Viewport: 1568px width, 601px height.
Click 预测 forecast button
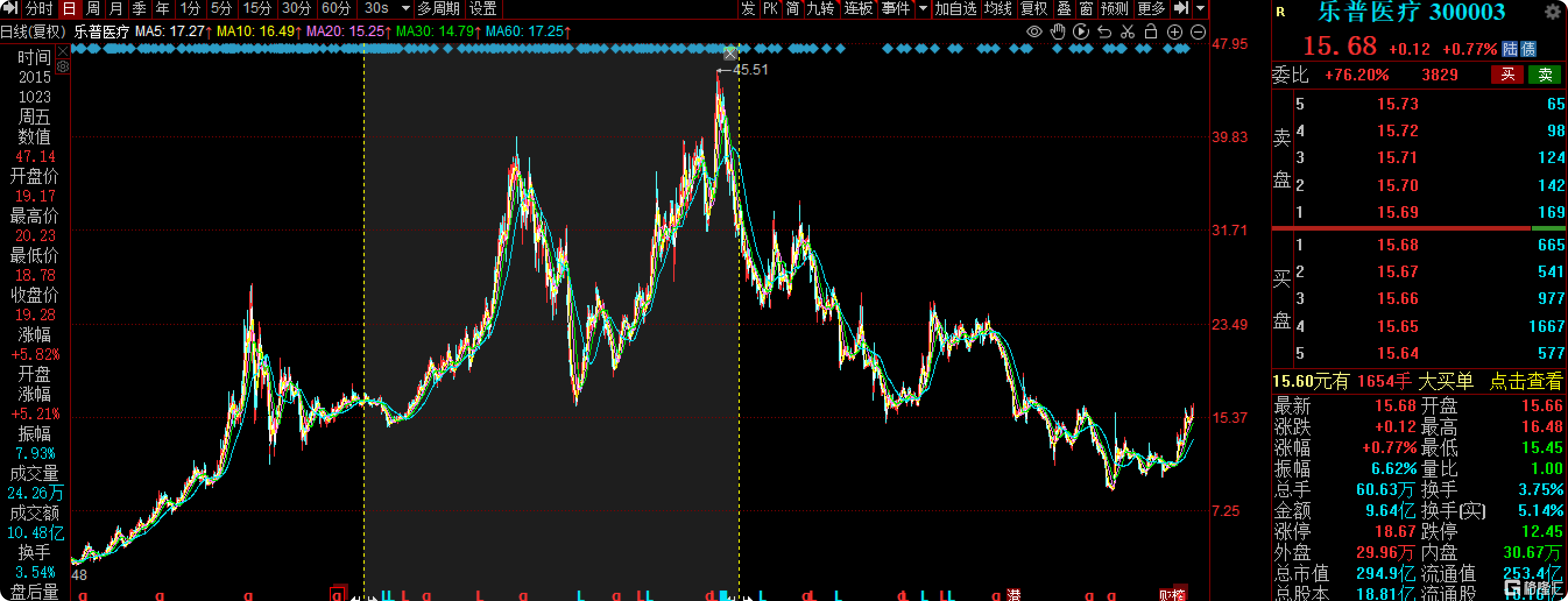pyautogui.click(x=1115, y=9)
